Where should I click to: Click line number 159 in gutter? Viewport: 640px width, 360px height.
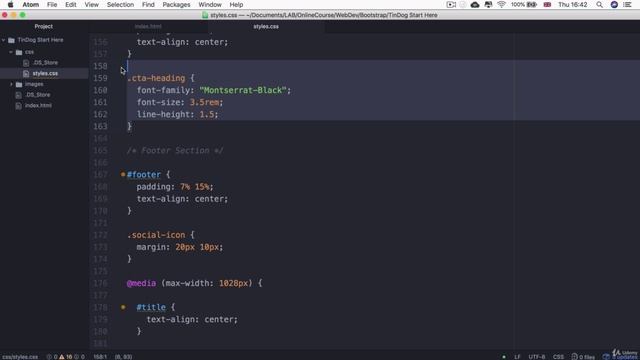[100, 78]
